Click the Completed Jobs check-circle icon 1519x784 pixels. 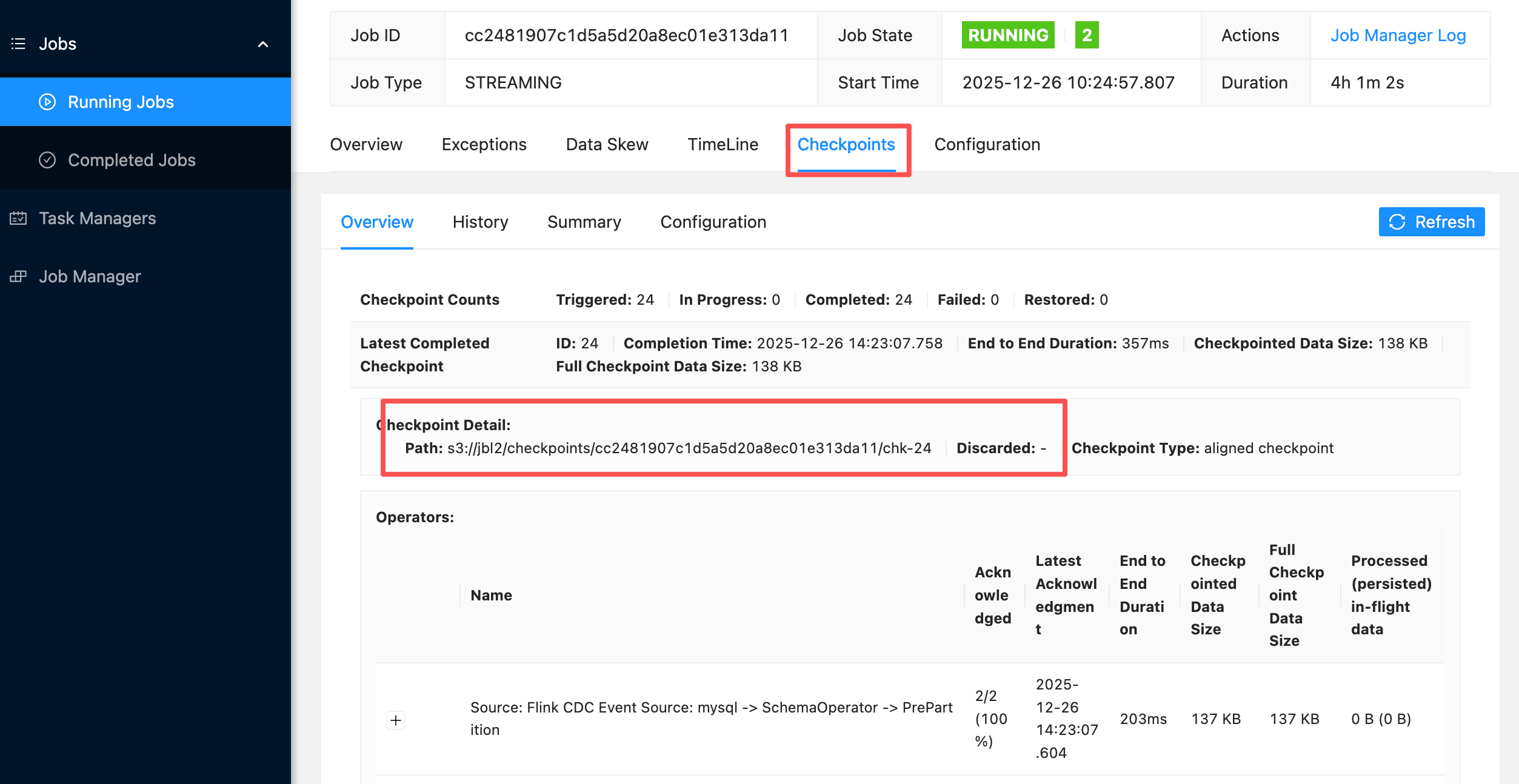tap(47, 160)
